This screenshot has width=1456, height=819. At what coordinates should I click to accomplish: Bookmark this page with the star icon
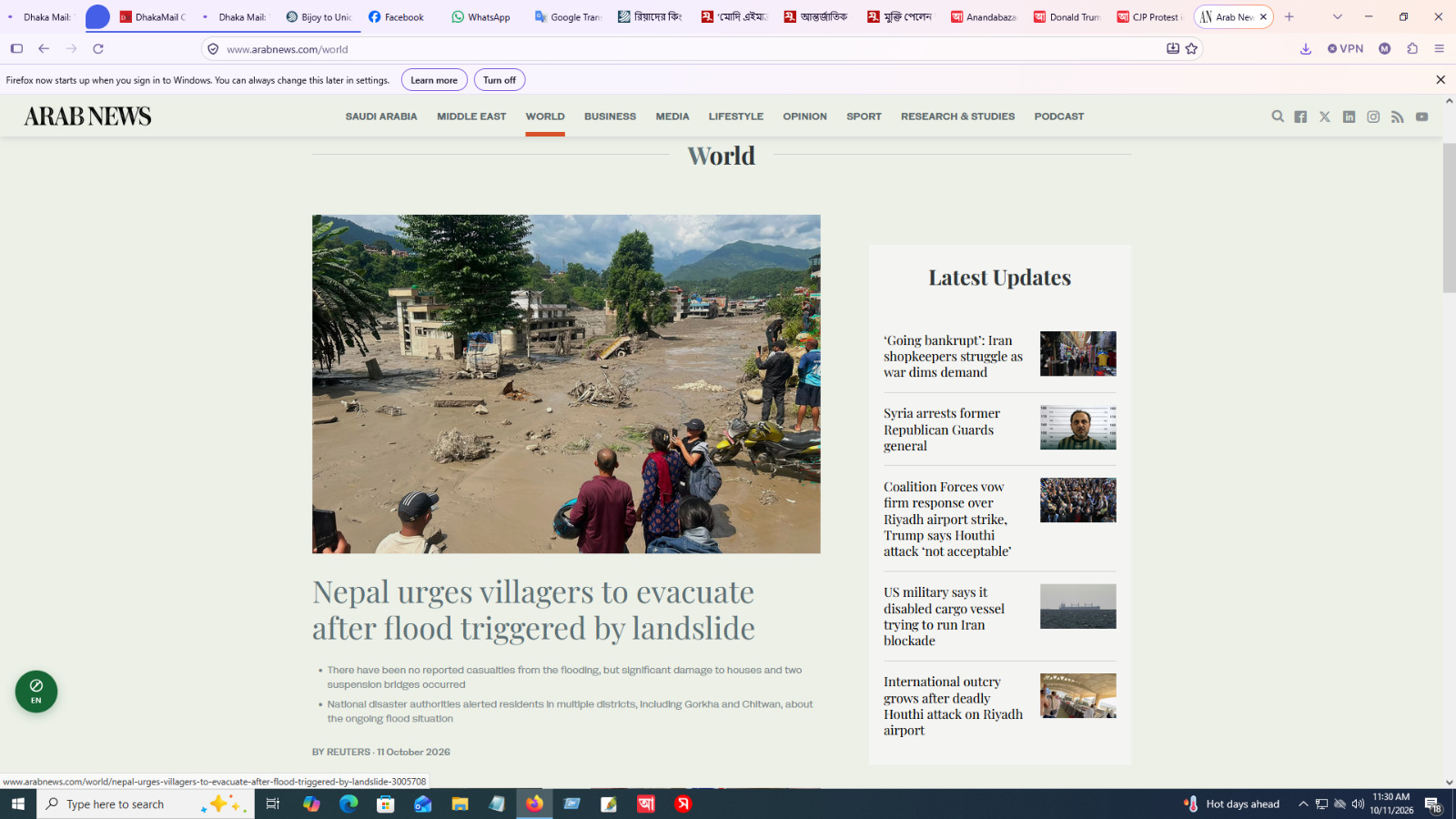pos(1191,49)
